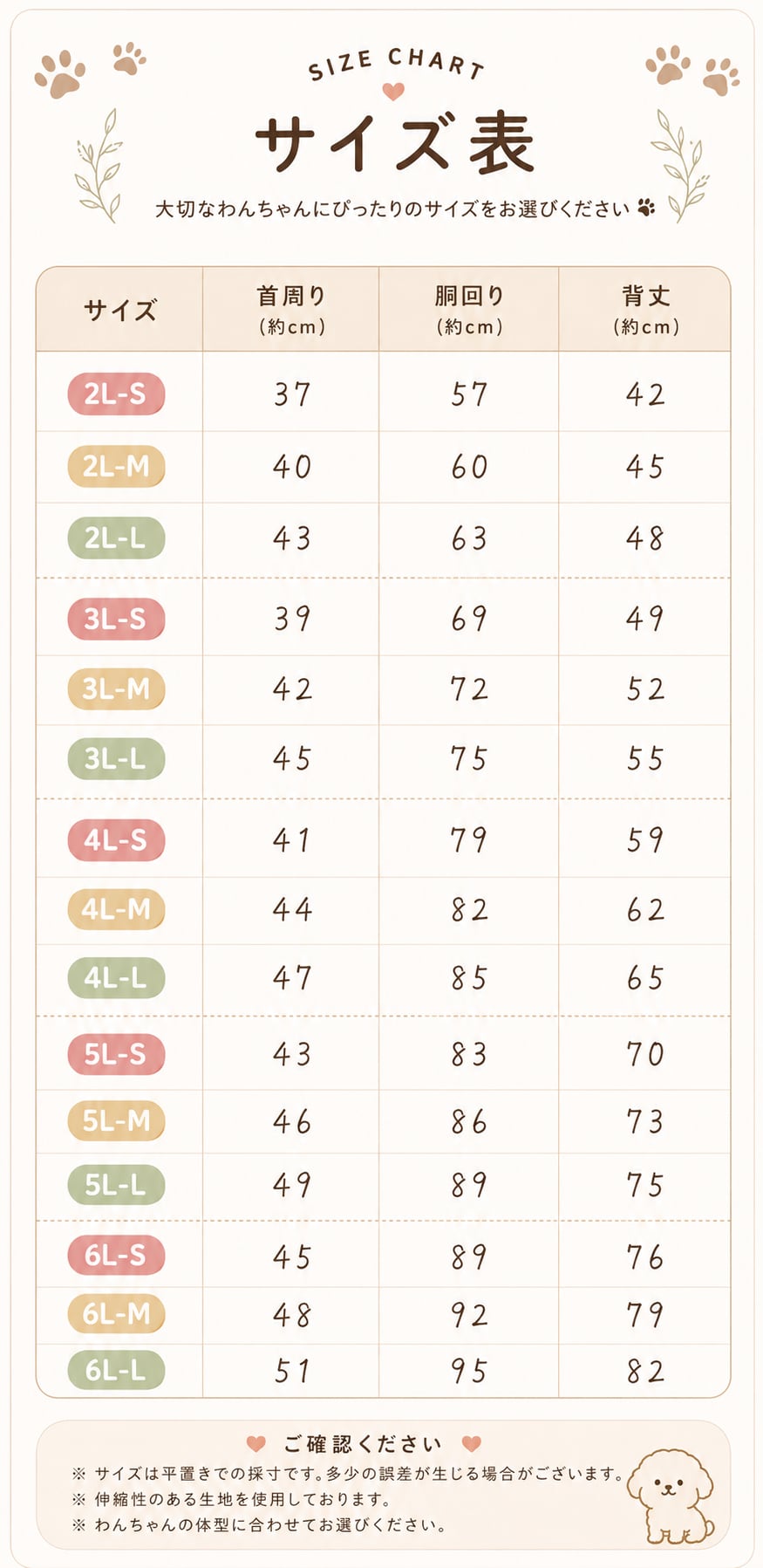The image size is (763, 1568).
Task: Click the 2L-M back length 45
Action: tap(645, 467)
